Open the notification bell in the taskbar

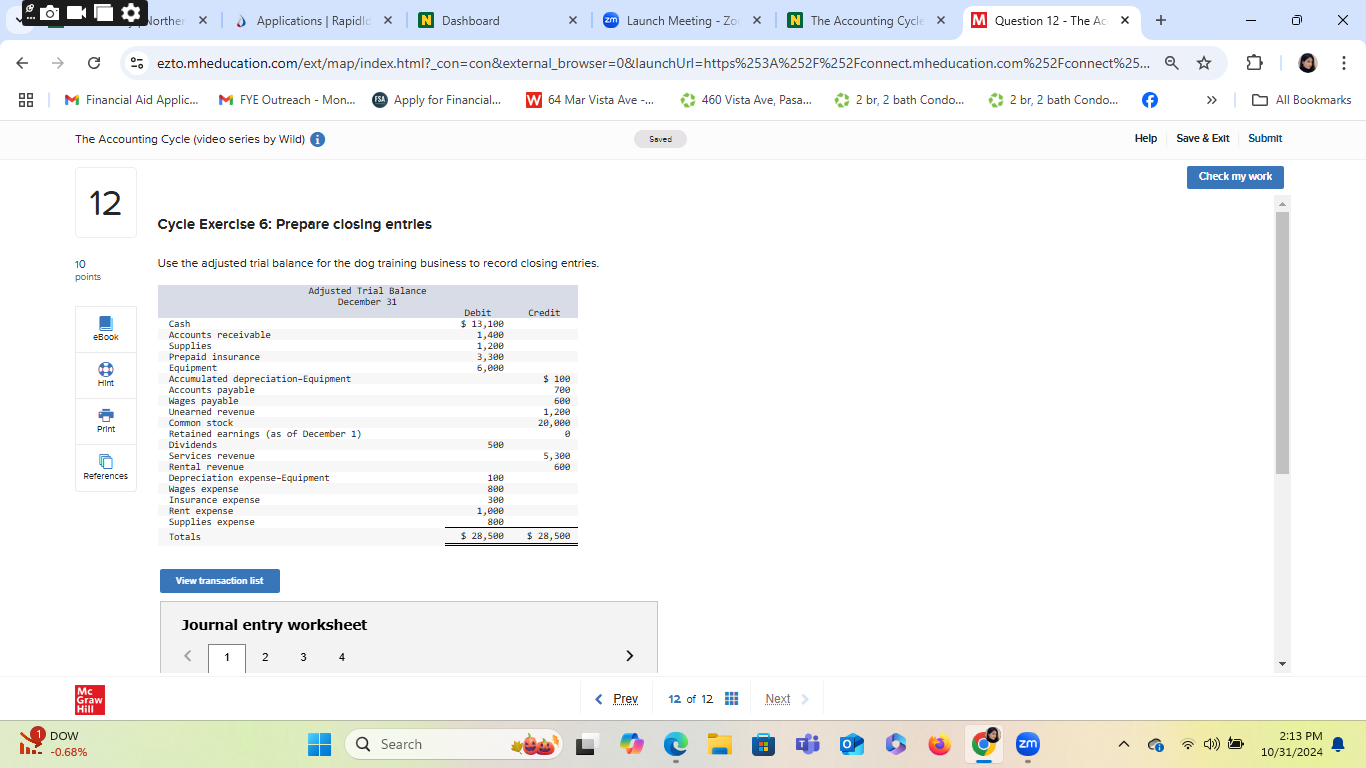click(x=1337, y=745)
